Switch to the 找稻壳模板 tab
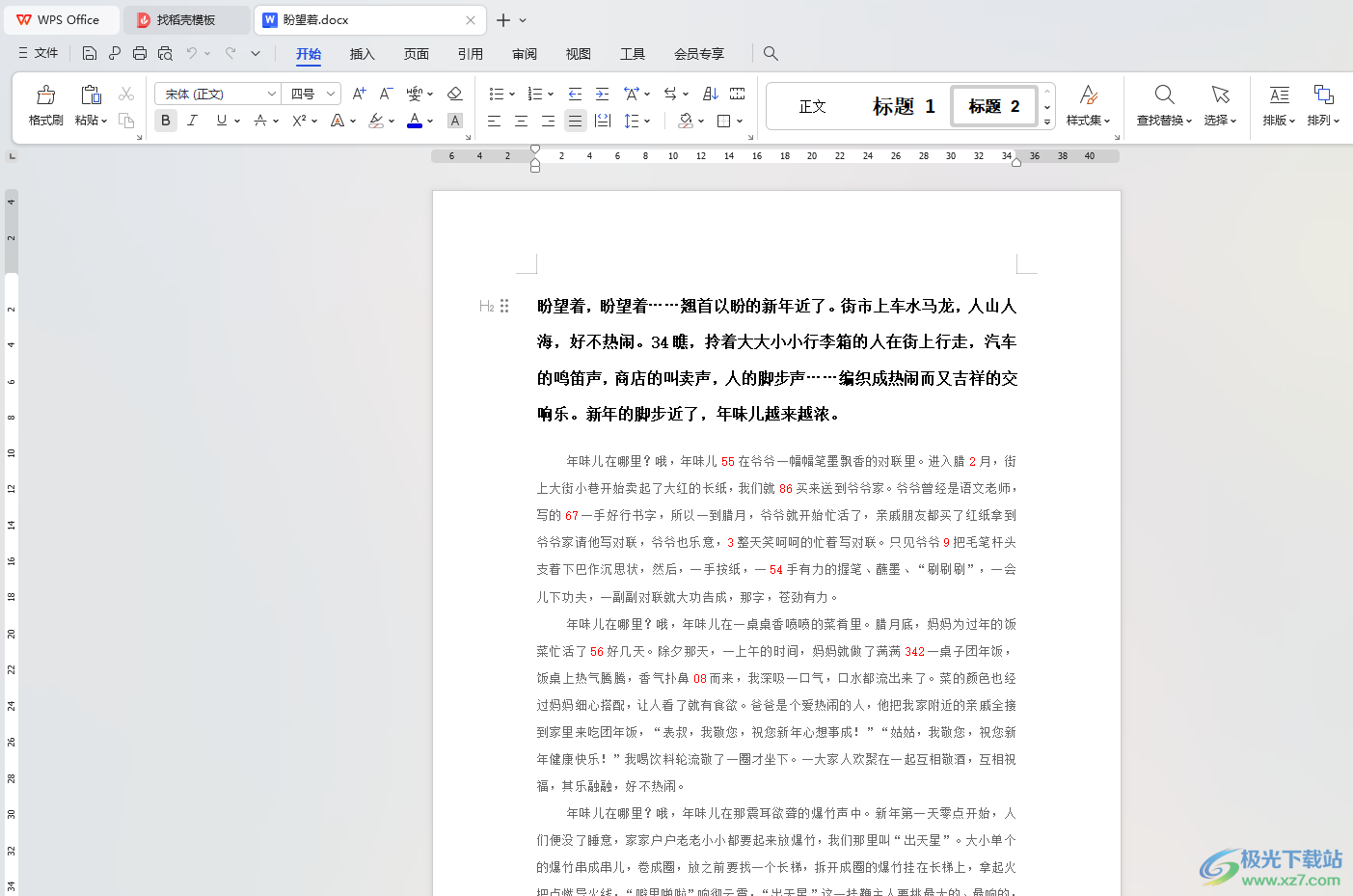This screenshot has width=1353, height=896. [186, 19]
